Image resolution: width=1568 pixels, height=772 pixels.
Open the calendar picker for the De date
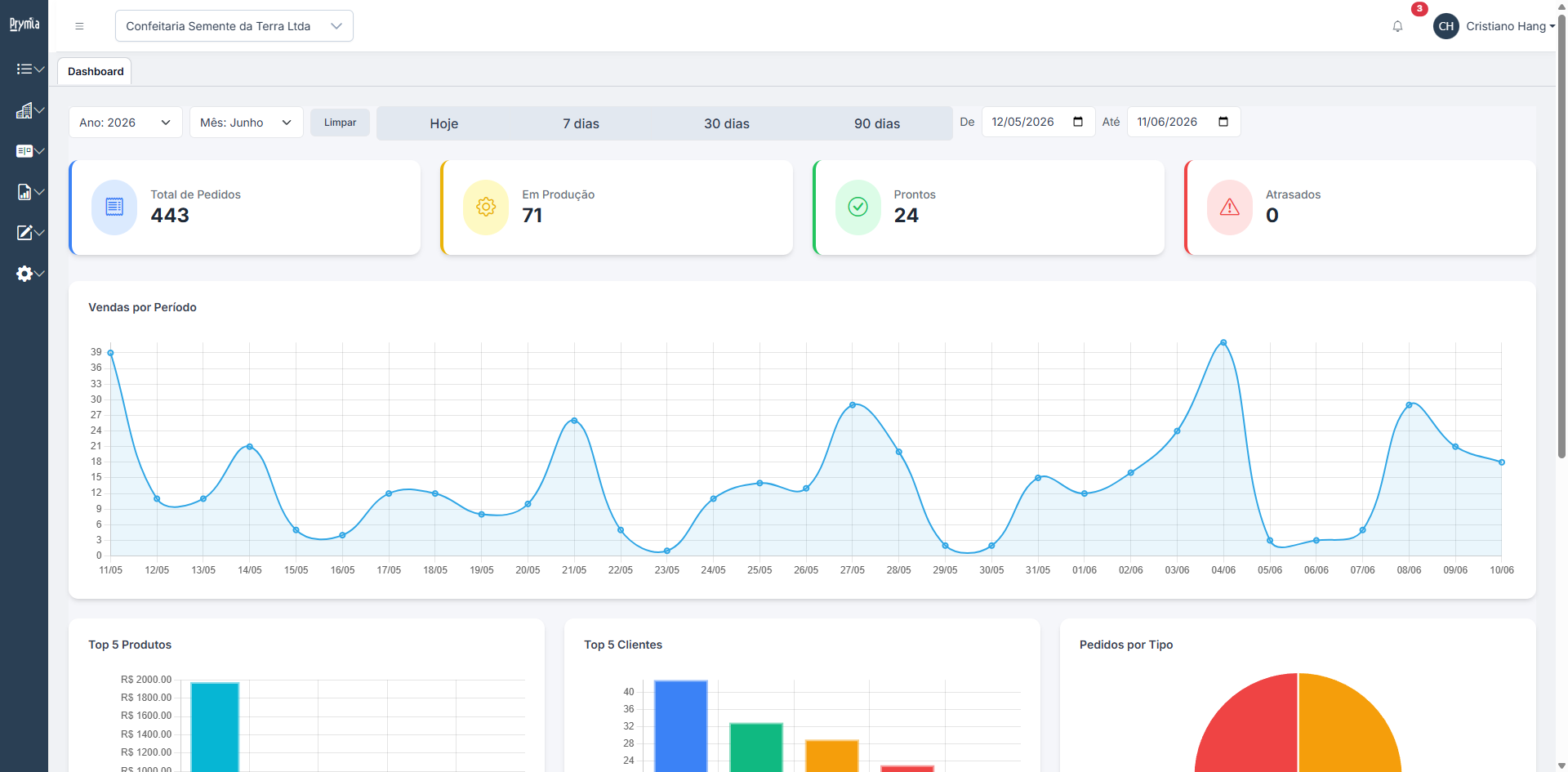tap(1078, 122)
